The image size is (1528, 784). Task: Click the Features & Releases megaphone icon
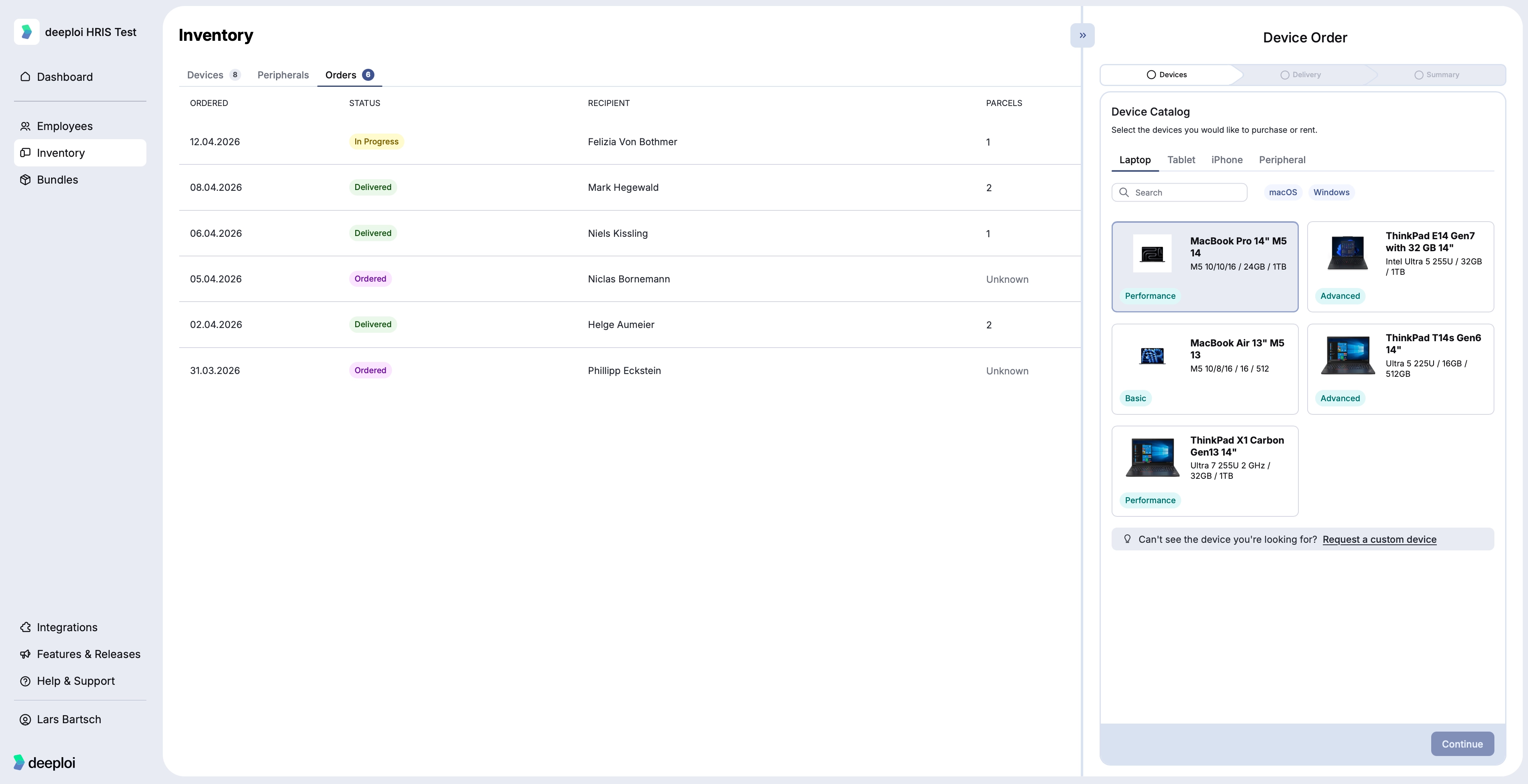tap(25, 654)
